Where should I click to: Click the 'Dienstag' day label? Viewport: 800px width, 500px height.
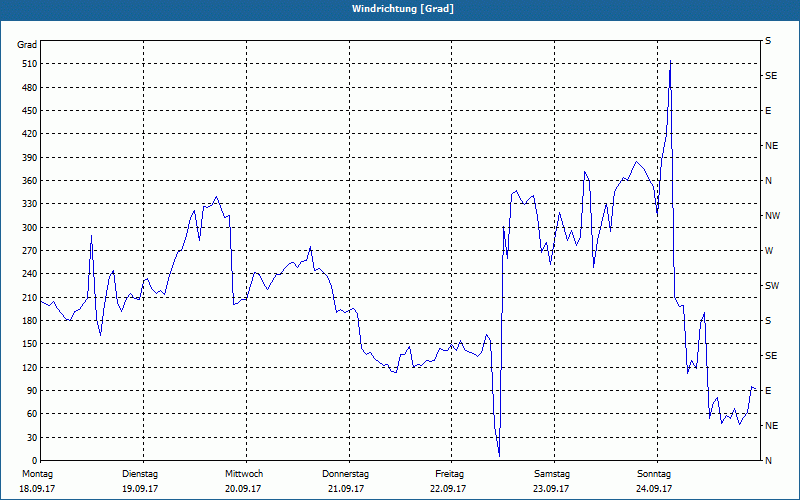tap(140, 474)
